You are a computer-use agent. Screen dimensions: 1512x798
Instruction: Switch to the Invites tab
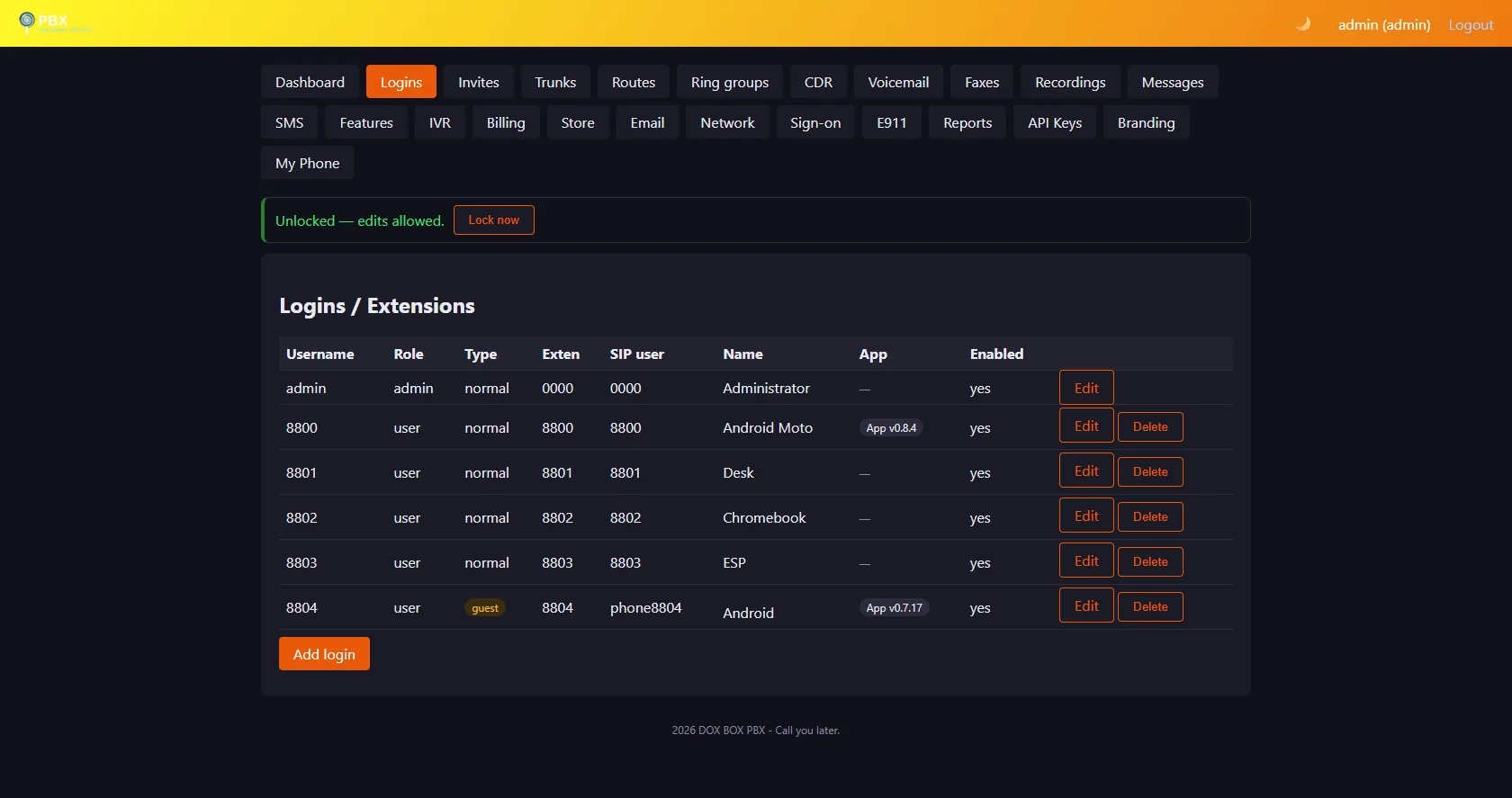478,82
